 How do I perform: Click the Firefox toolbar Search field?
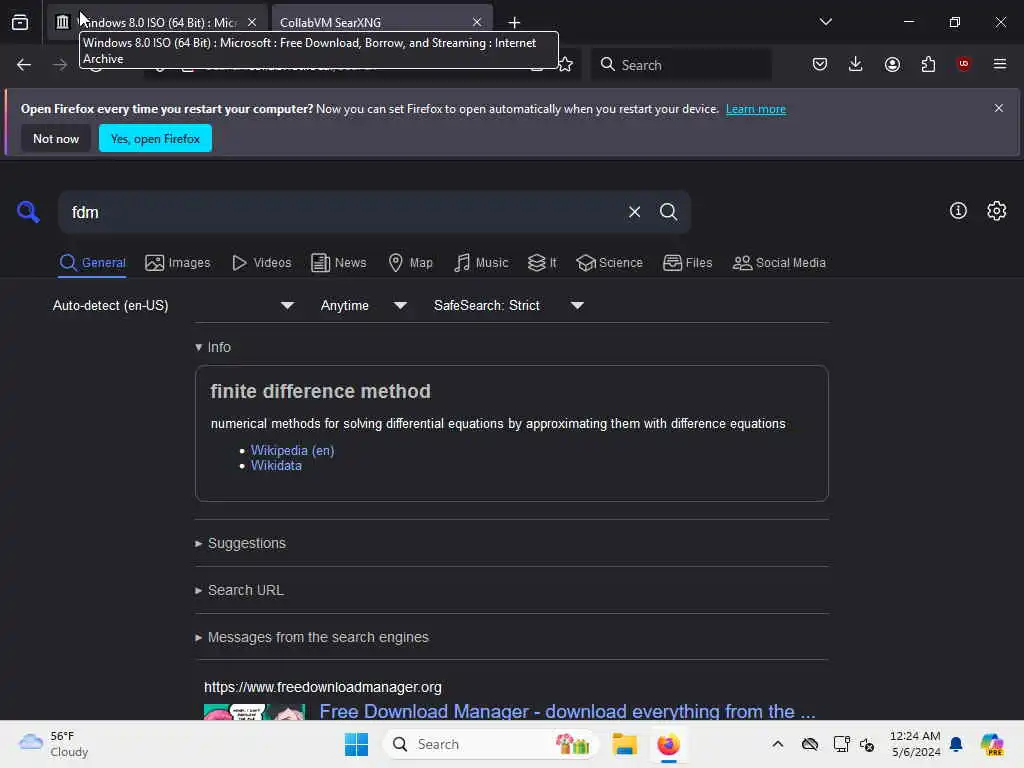pyautogui.click(x=681, y=65)
